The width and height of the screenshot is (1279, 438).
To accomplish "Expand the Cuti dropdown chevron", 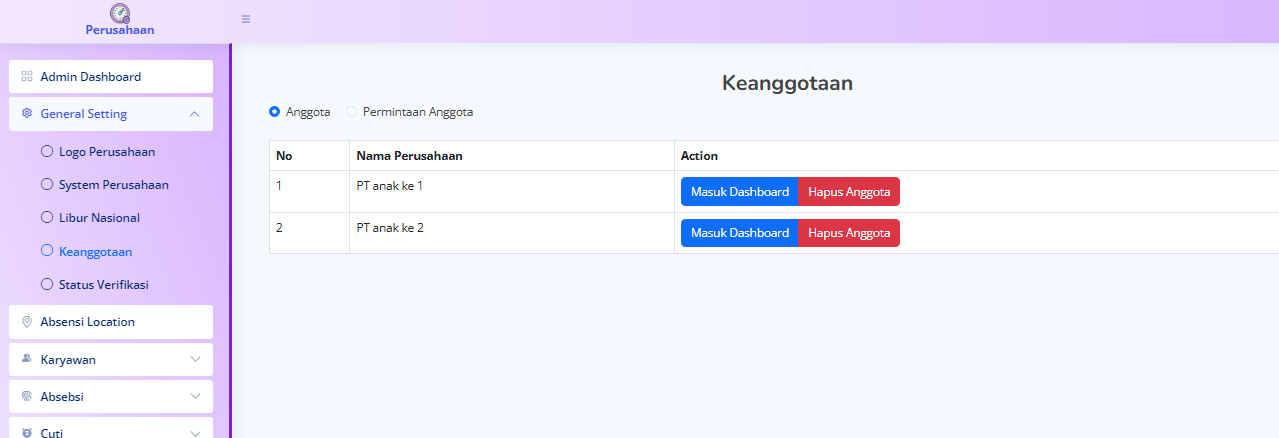I will (194, 432).
